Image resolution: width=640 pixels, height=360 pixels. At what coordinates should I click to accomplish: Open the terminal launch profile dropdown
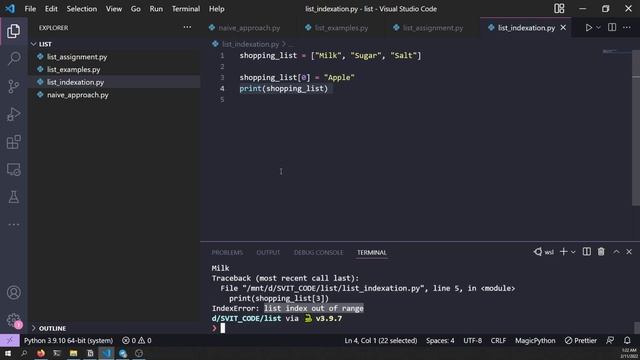pyautogui.click(x=573, y=252)
